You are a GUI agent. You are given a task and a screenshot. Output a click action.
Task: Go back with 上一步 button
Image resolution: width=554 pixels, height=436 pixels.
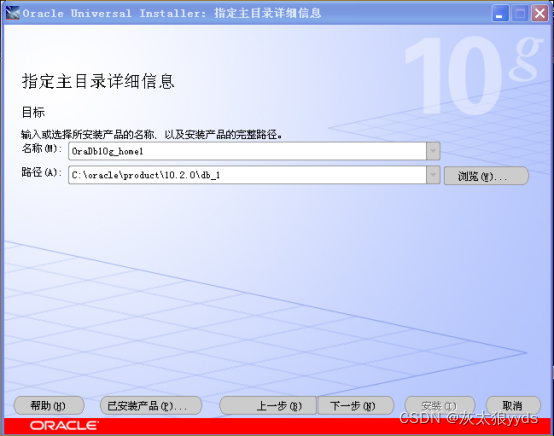click(x=268, y=406)
